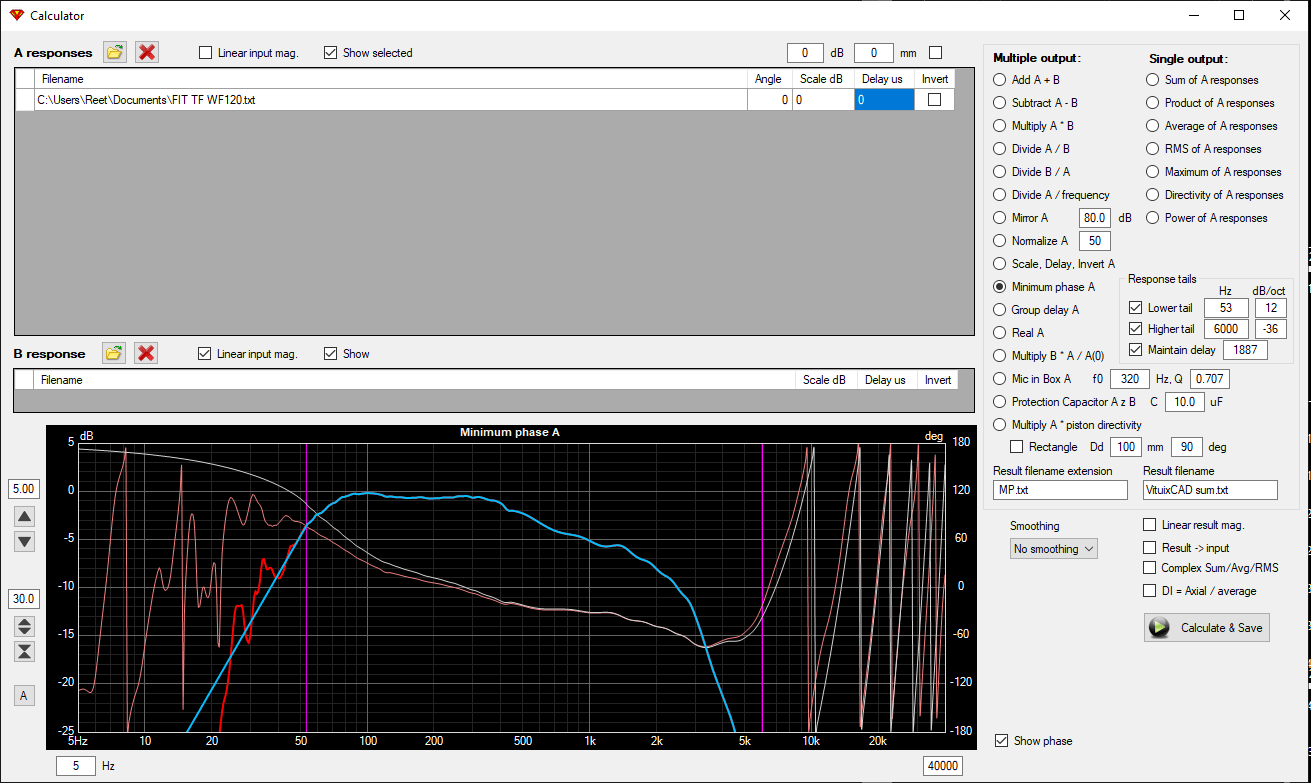1311x783 pixels.
Task: Click Maintain delay value 1887
Action: [1245, 350]
